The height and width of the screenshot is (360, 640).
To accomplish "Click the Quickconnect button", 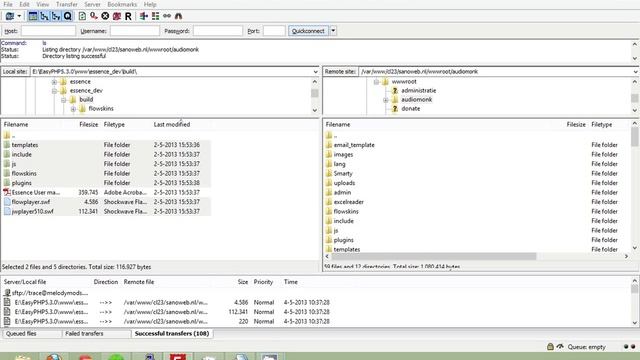I will point(308,31).
